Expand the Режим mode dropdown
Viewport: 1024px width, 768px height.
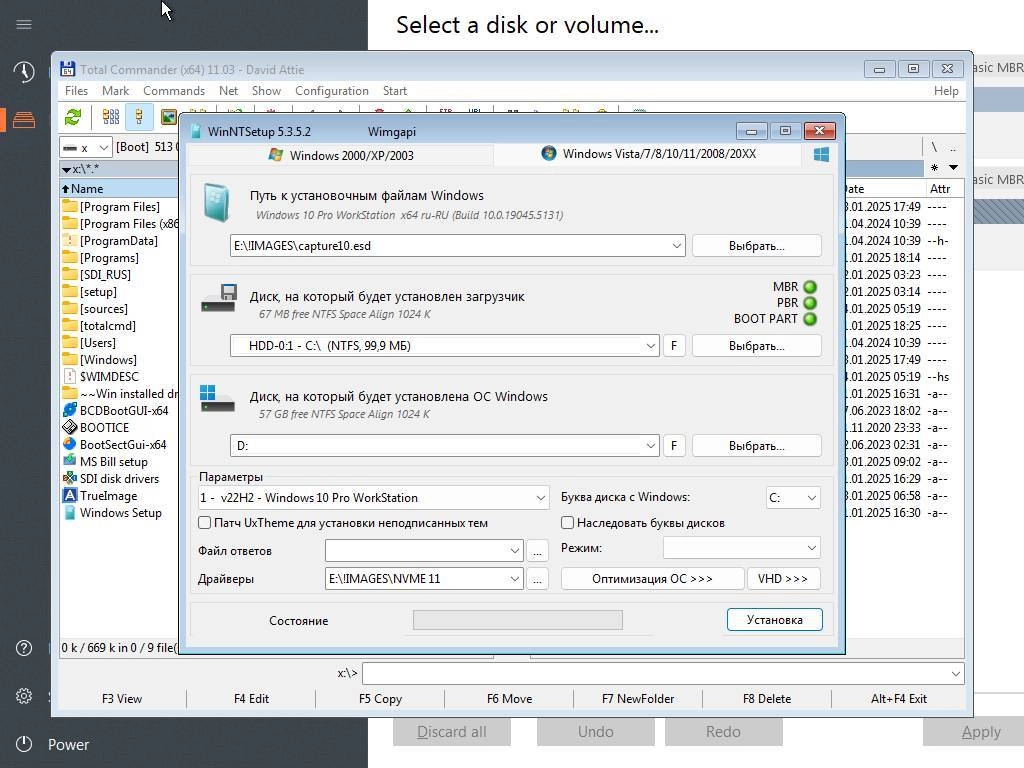click(x=811, y=548)
